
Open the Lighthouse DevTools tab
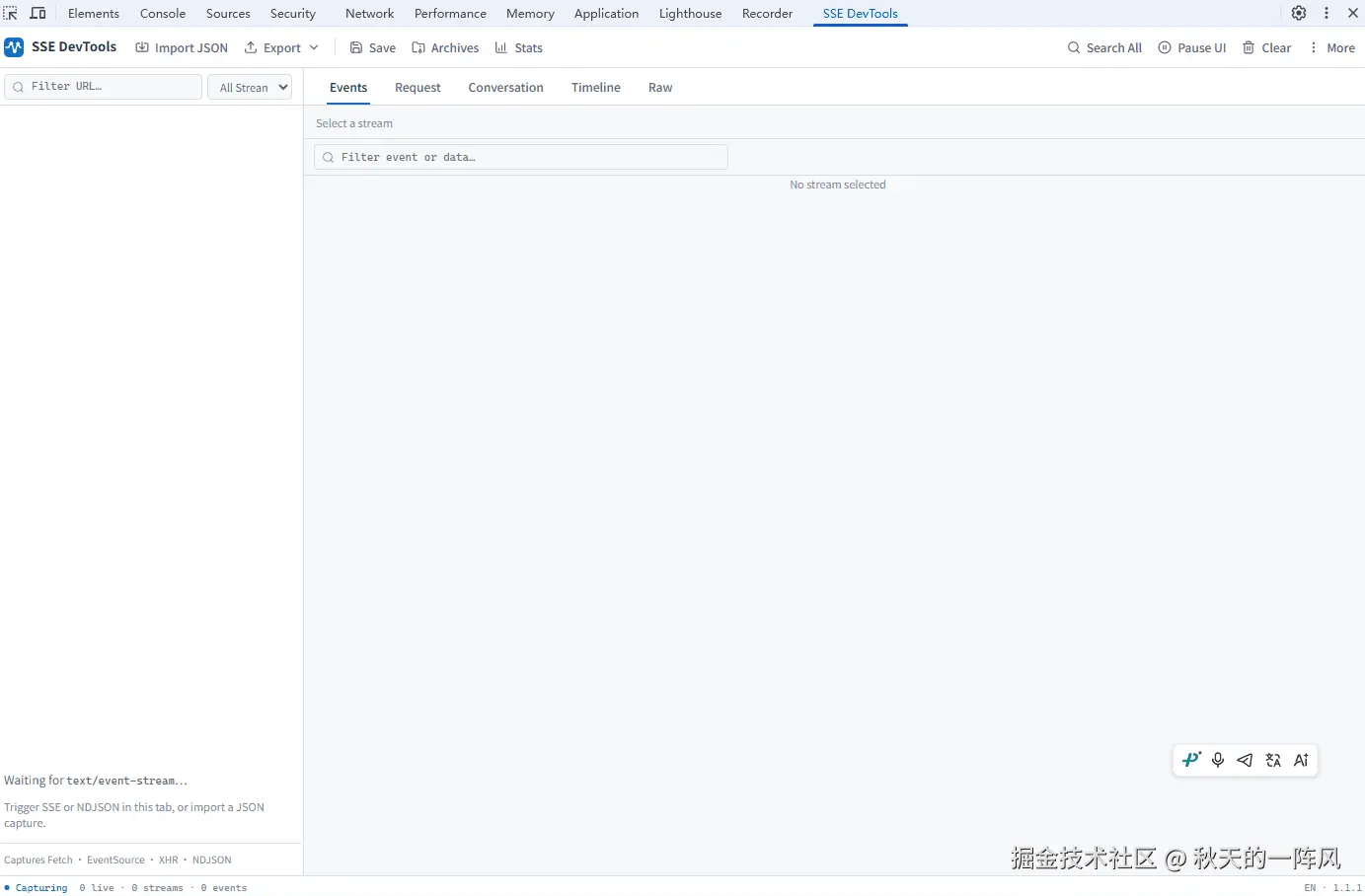(690, 13)
